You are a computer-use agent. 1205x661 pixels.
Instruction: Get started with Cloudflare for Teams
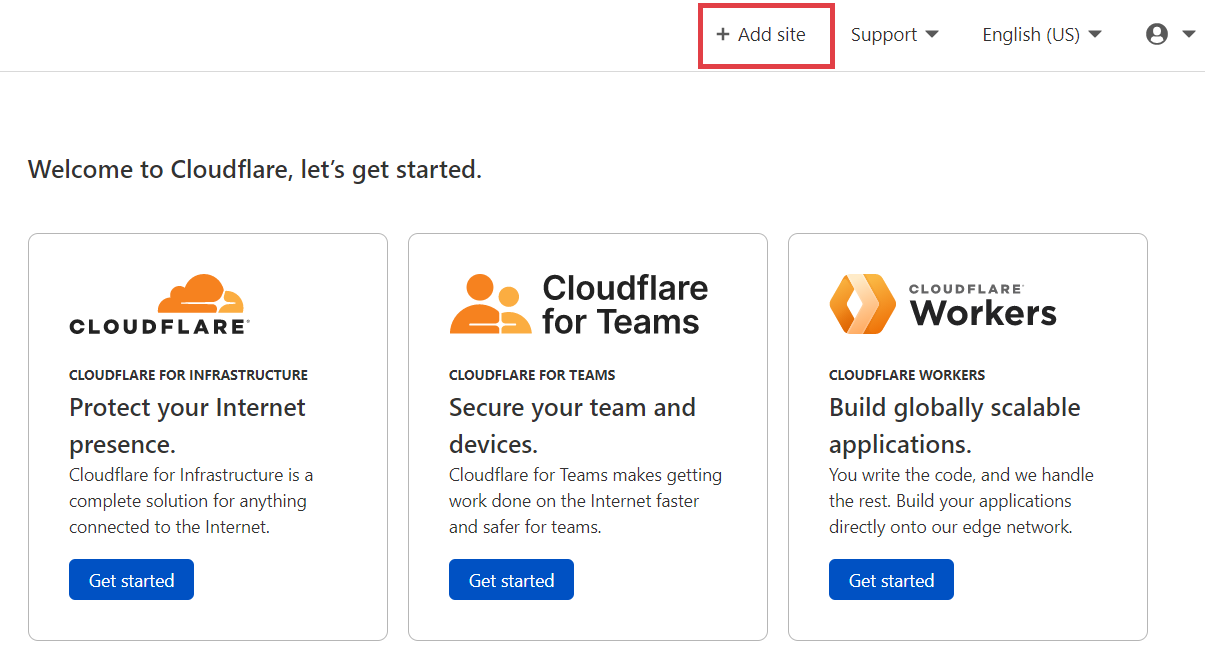(511, 580)
